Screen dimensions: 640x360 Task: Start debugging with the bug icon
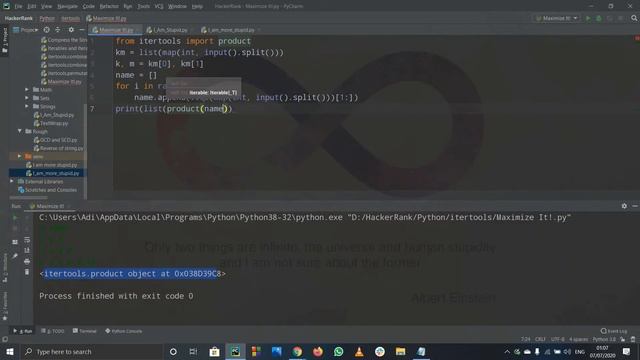[x=599, y=18]
